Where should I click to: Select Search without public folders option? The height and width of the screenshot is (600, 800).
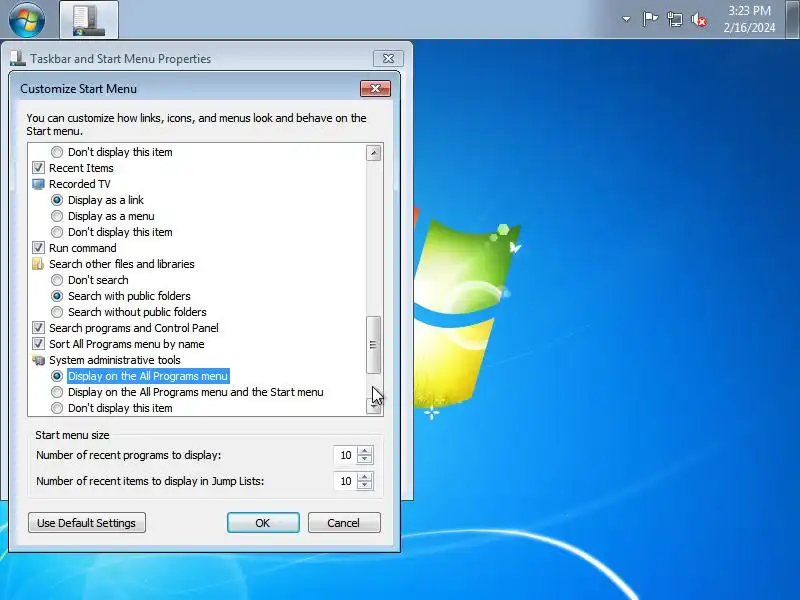pyautogui.click(x=57, y=312)
